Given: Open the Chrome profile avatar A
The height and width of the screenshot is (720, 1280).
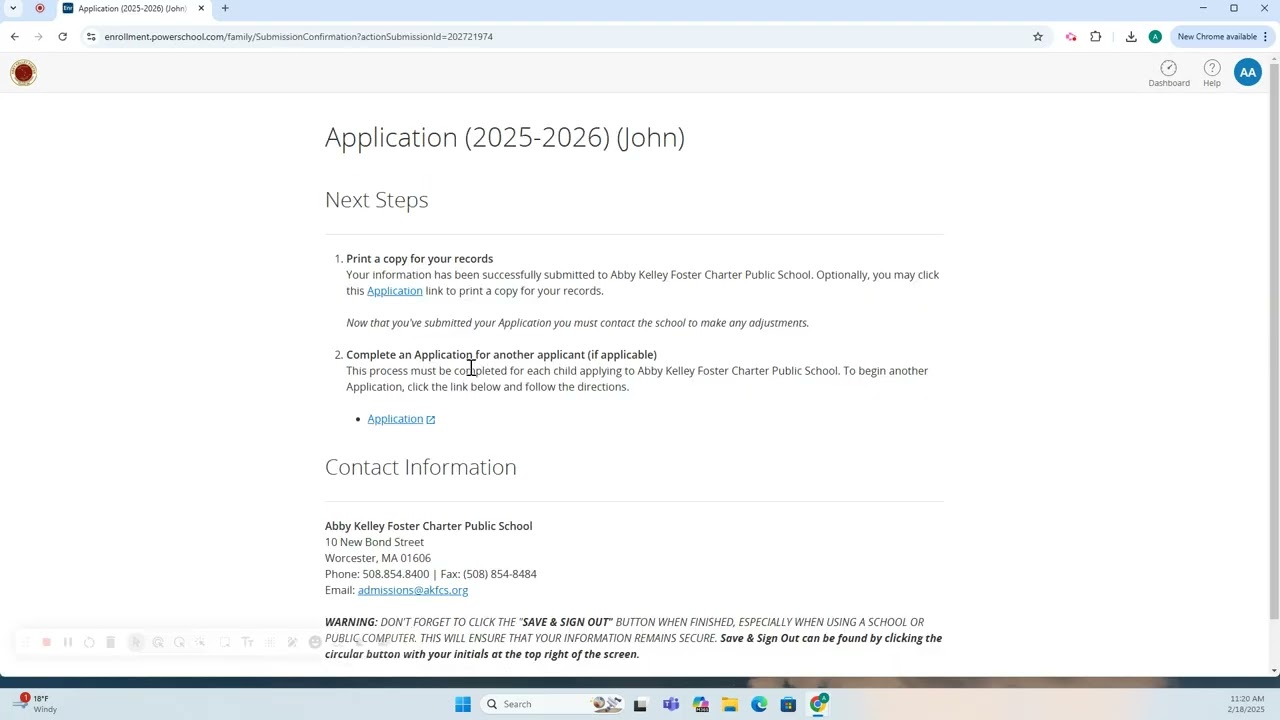Looking at the screenshot, I should 1155,37.
